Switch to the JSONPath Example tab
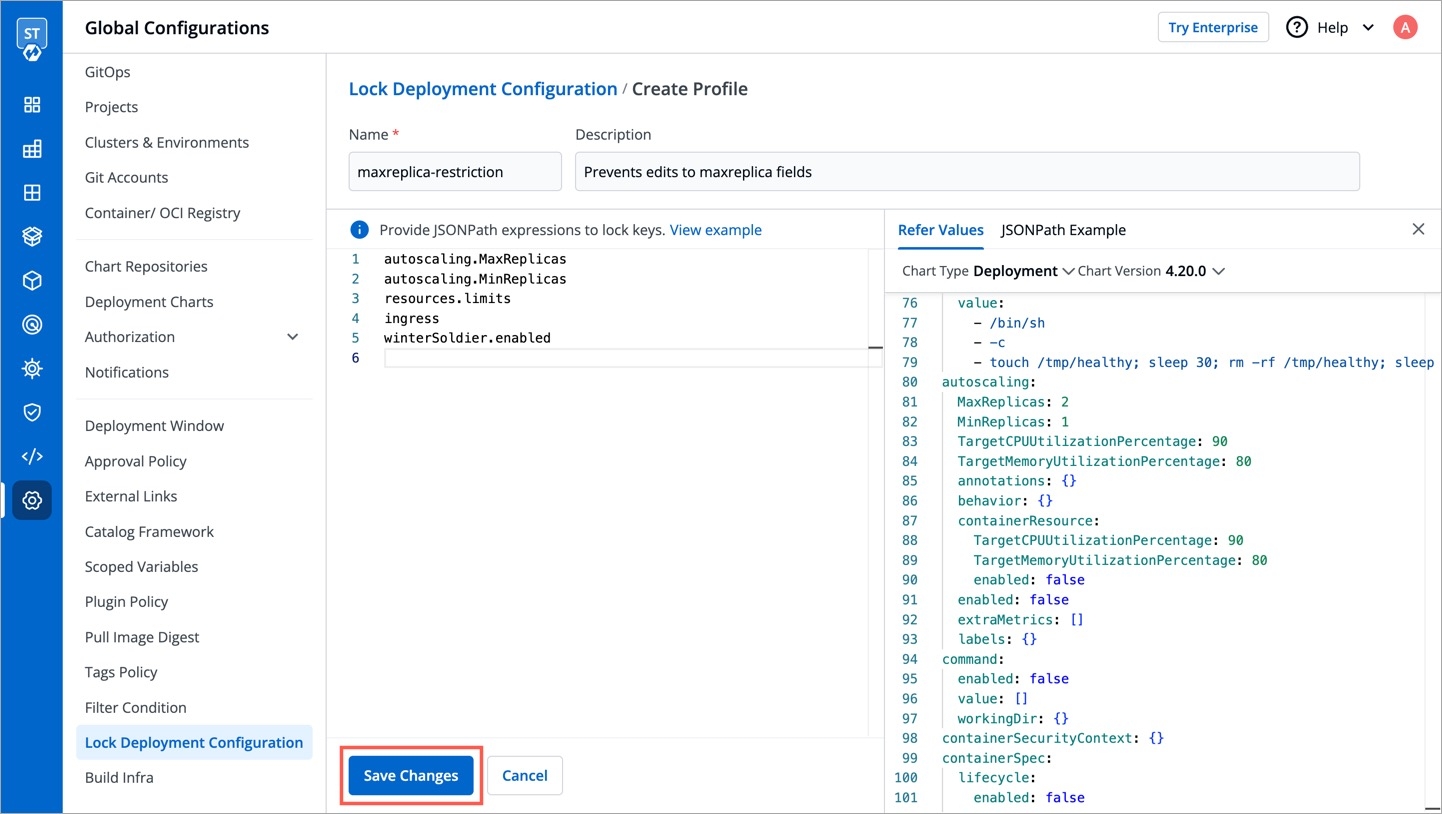This screenshot has width=1442, height=814. 1063,230
